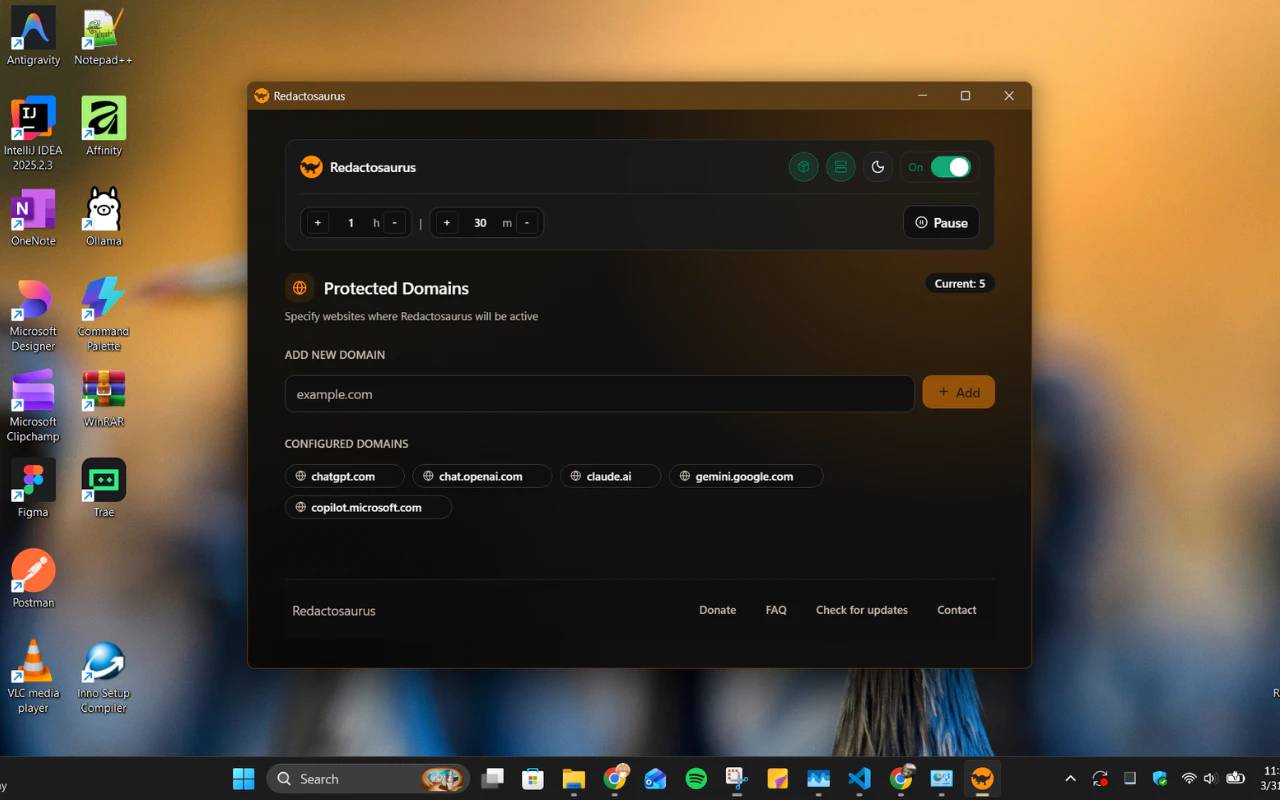Open Affinity desktop shortcut

tap(104, 127)
